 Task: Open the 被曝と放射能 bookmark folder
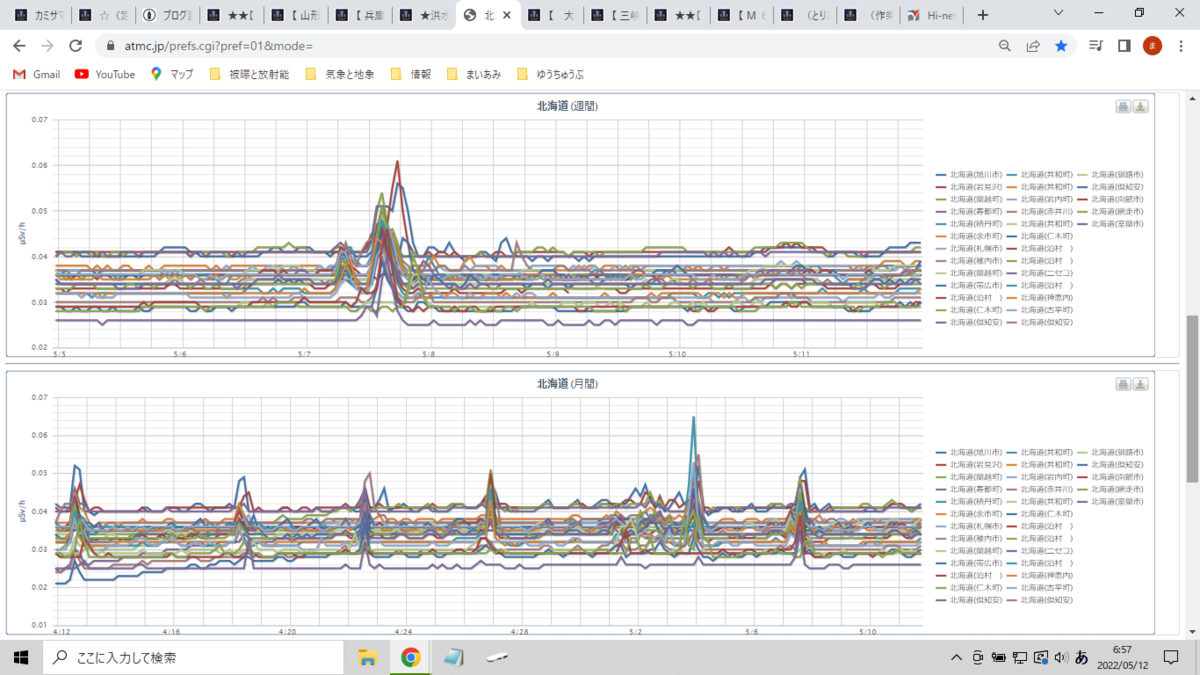[x=249, y=74]
